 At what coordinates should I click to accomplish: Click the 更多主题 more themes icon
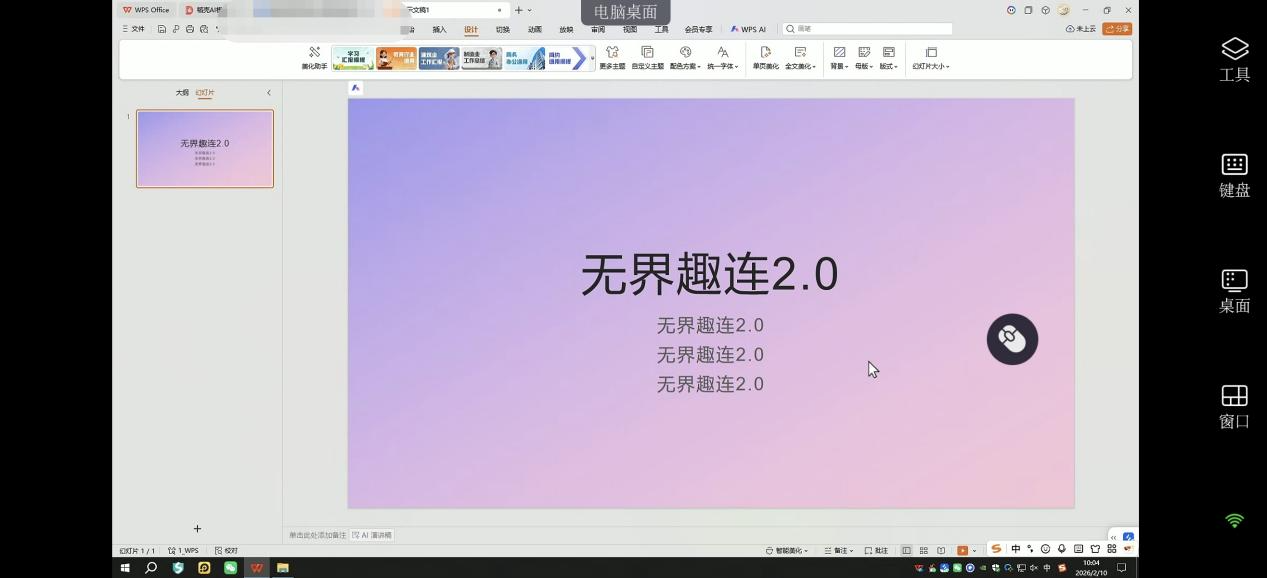pyautogui.click(x=611, y=57)
